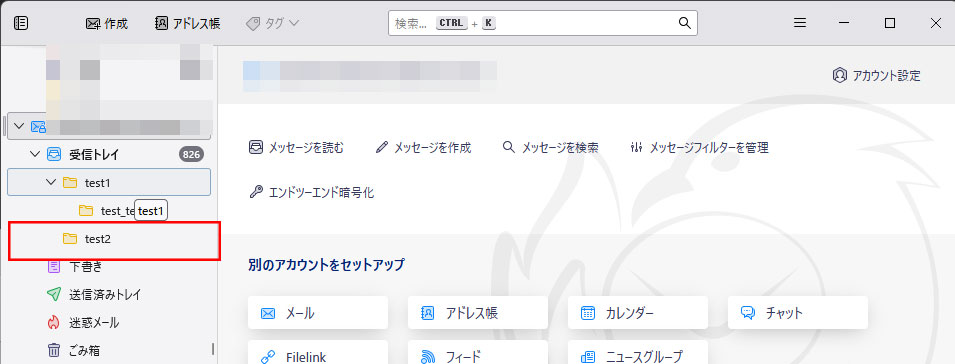
Task: Click the 826 unread count badge
Action: (x=191, y=154)
